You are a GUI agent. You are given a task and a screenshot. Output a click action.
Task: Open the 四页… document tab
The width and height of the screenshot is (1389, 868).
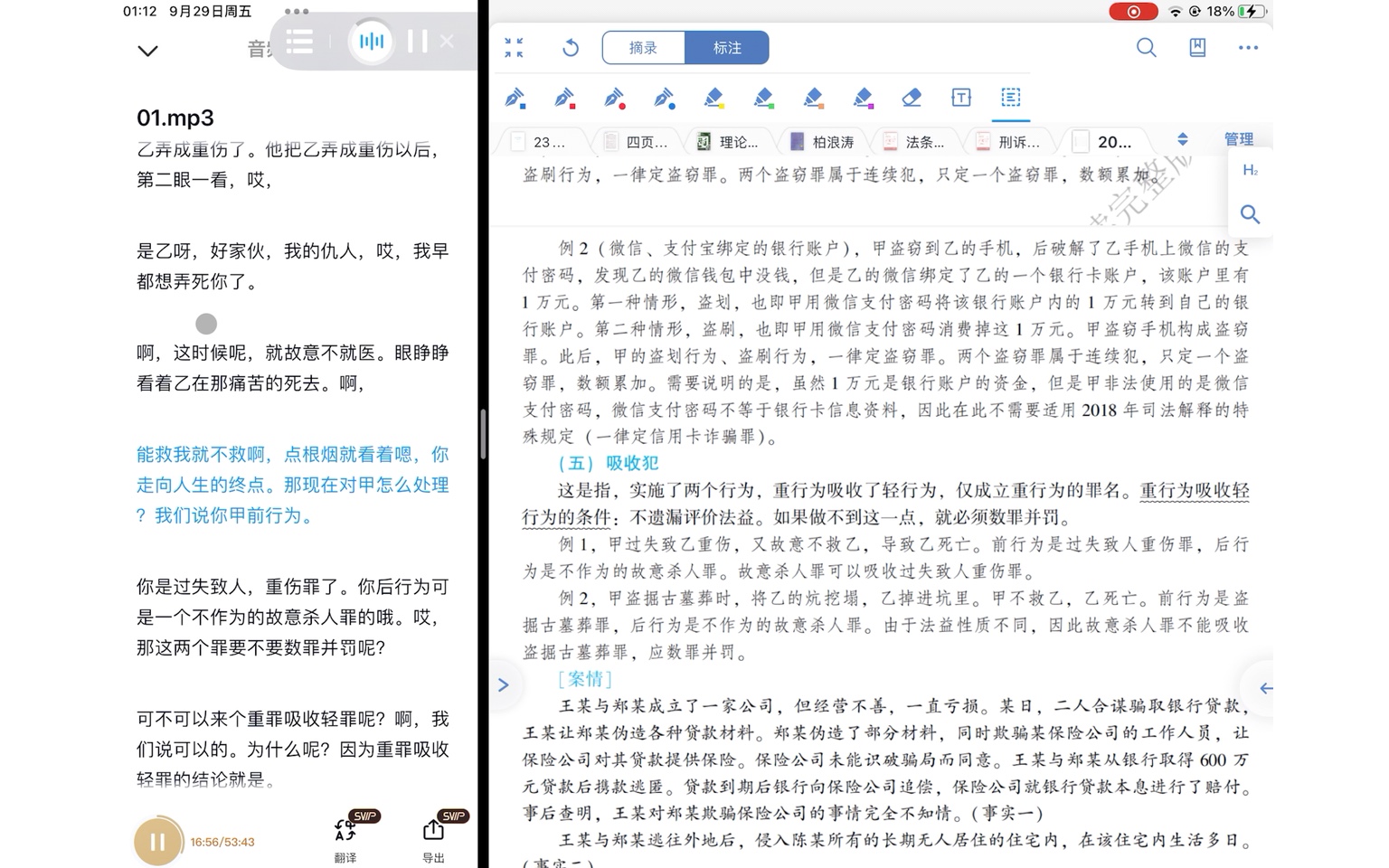[x=637, y=142]
